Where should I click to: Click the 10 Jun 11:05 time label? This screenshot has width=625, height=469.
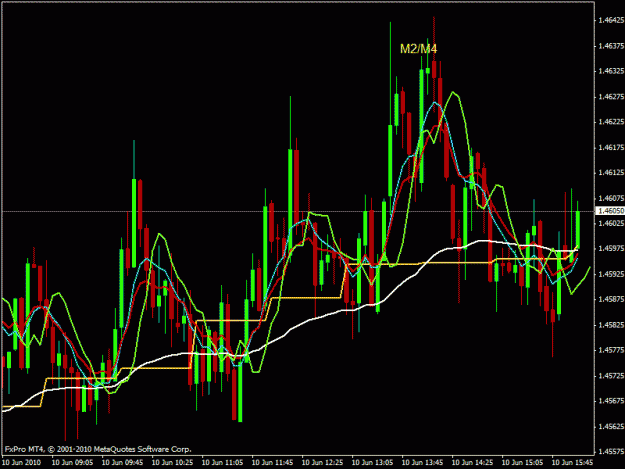[222, 462]
